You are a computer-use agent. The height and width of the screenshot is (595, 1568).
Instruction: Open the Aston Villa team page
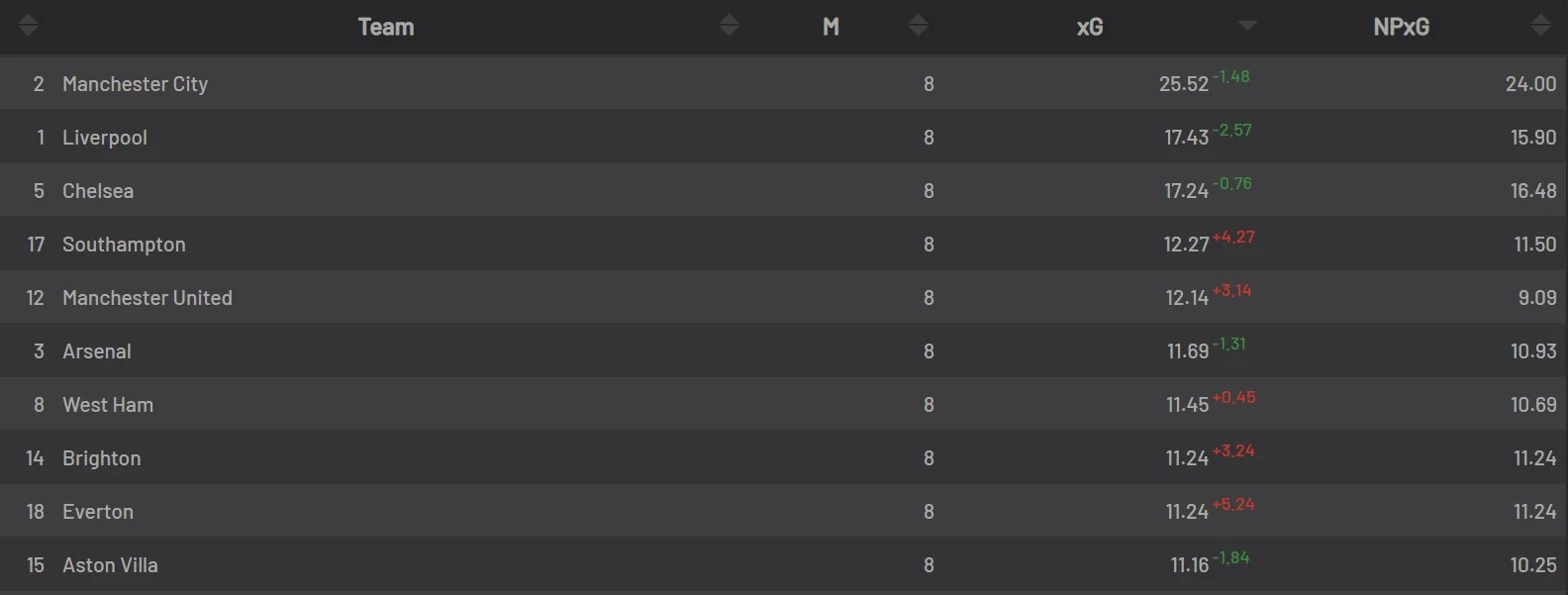tap(110, 565)
